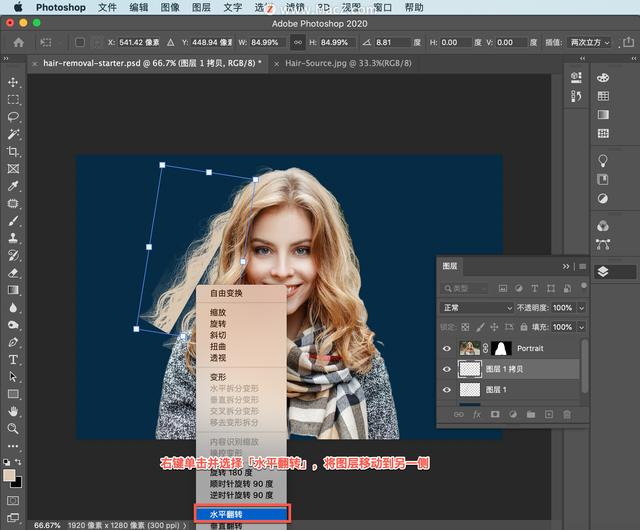Select the Move tool in the toolbar

[13, 82]
